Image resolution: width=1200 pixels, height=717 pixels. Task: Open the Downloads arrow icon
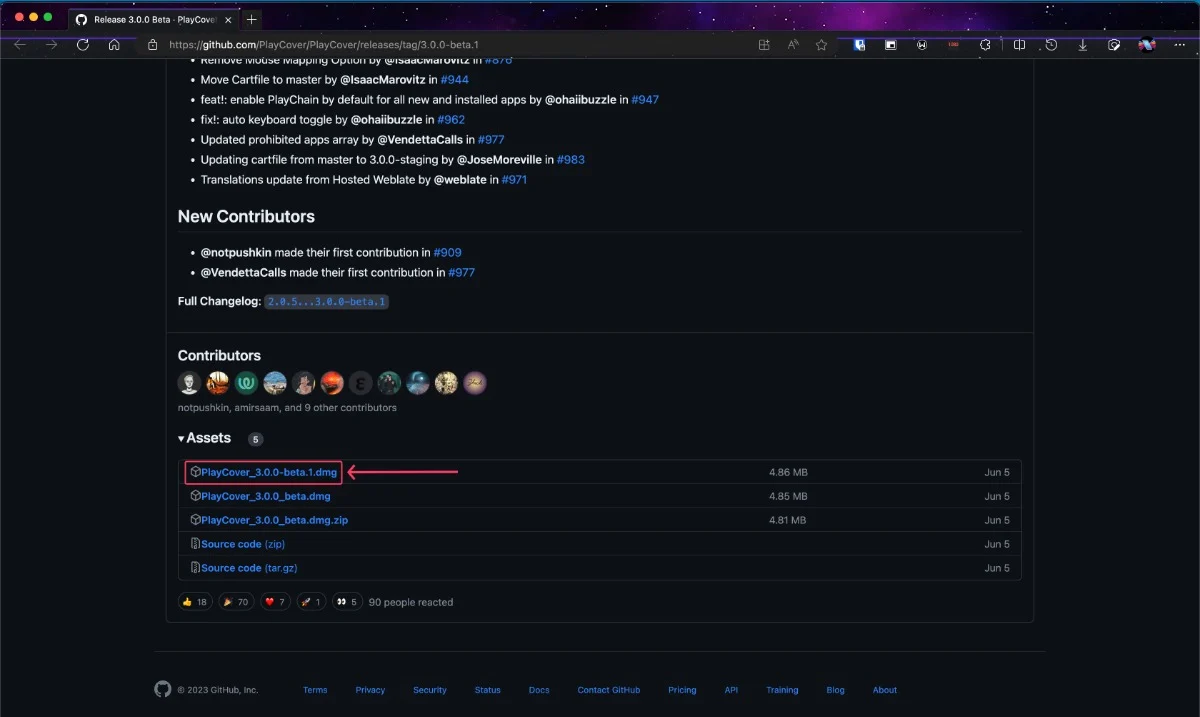pyautogui.click(x=1082, y=45)
